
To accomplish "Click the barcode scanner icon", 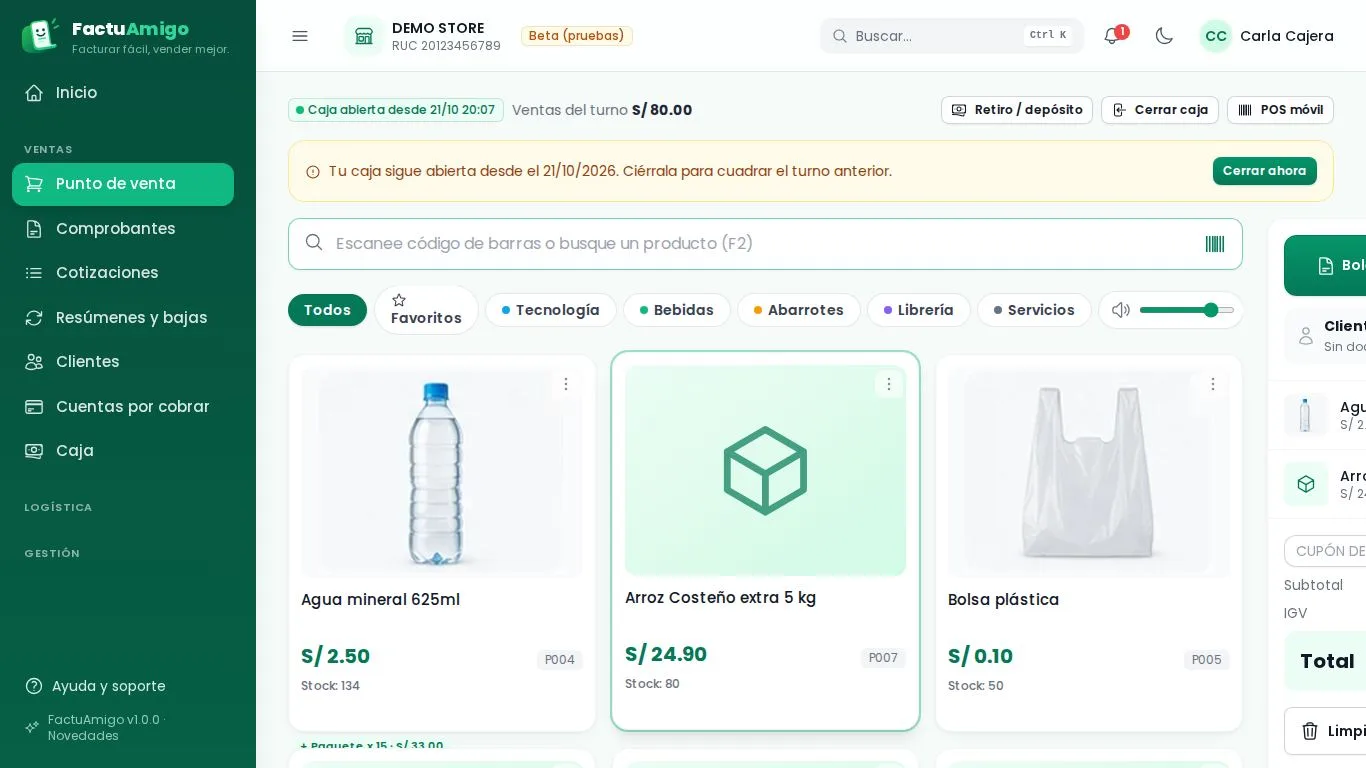I will tap(1215, 244).
